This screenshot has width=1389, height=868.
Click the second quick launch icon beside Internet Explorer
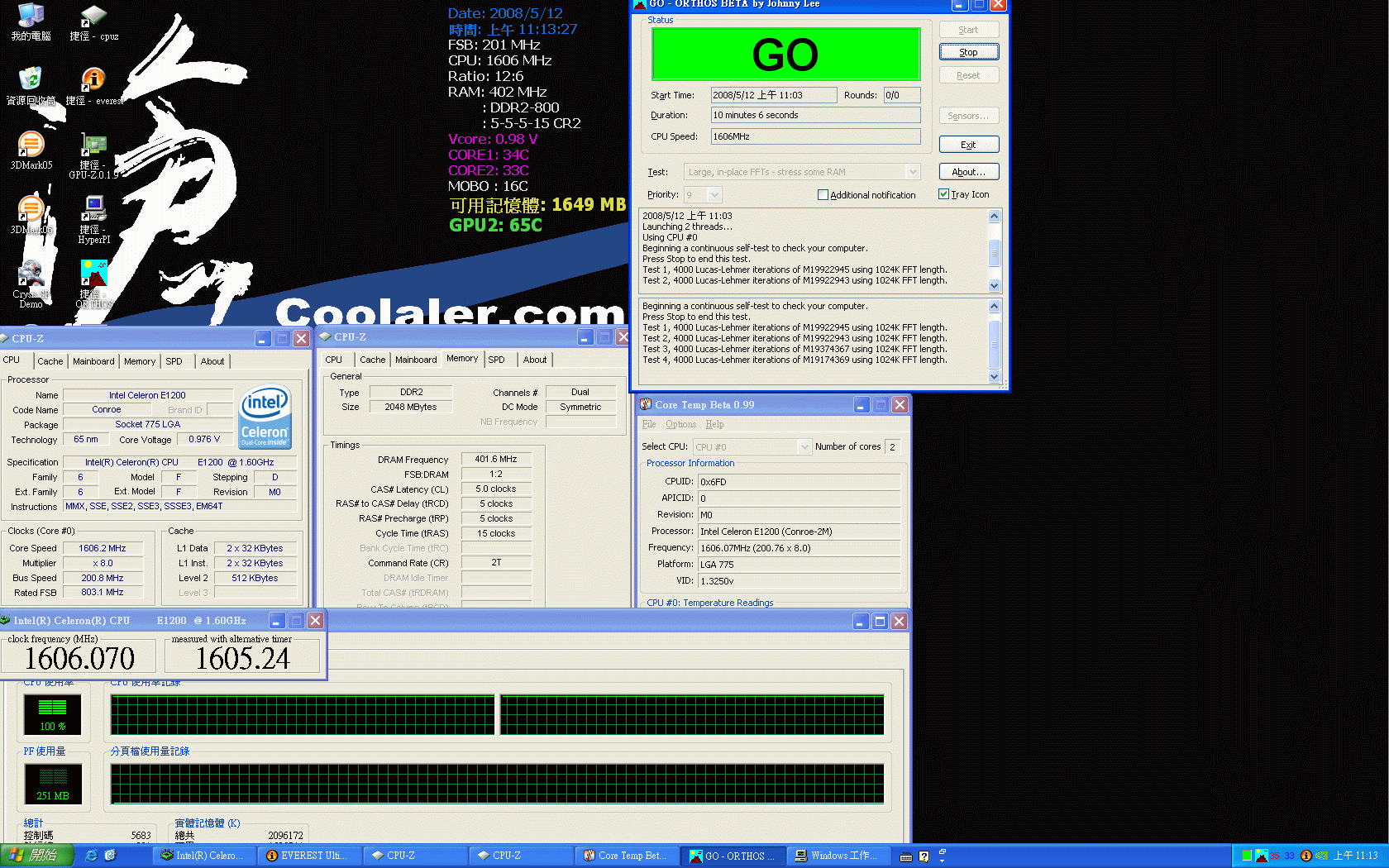point(110,856)
